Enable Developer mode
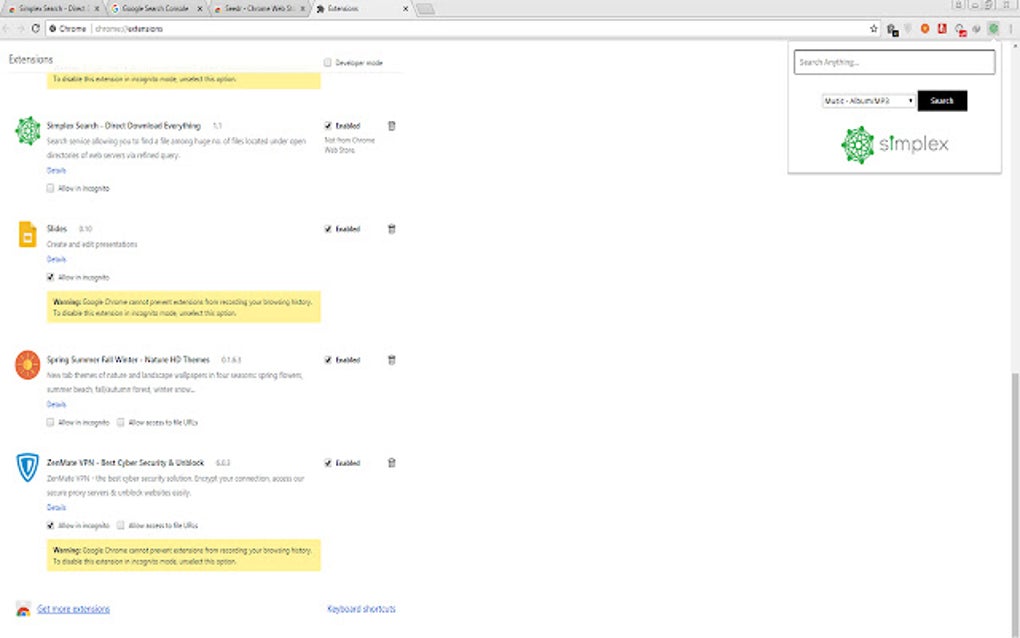The image size is (1020, 638). point(327,62)
